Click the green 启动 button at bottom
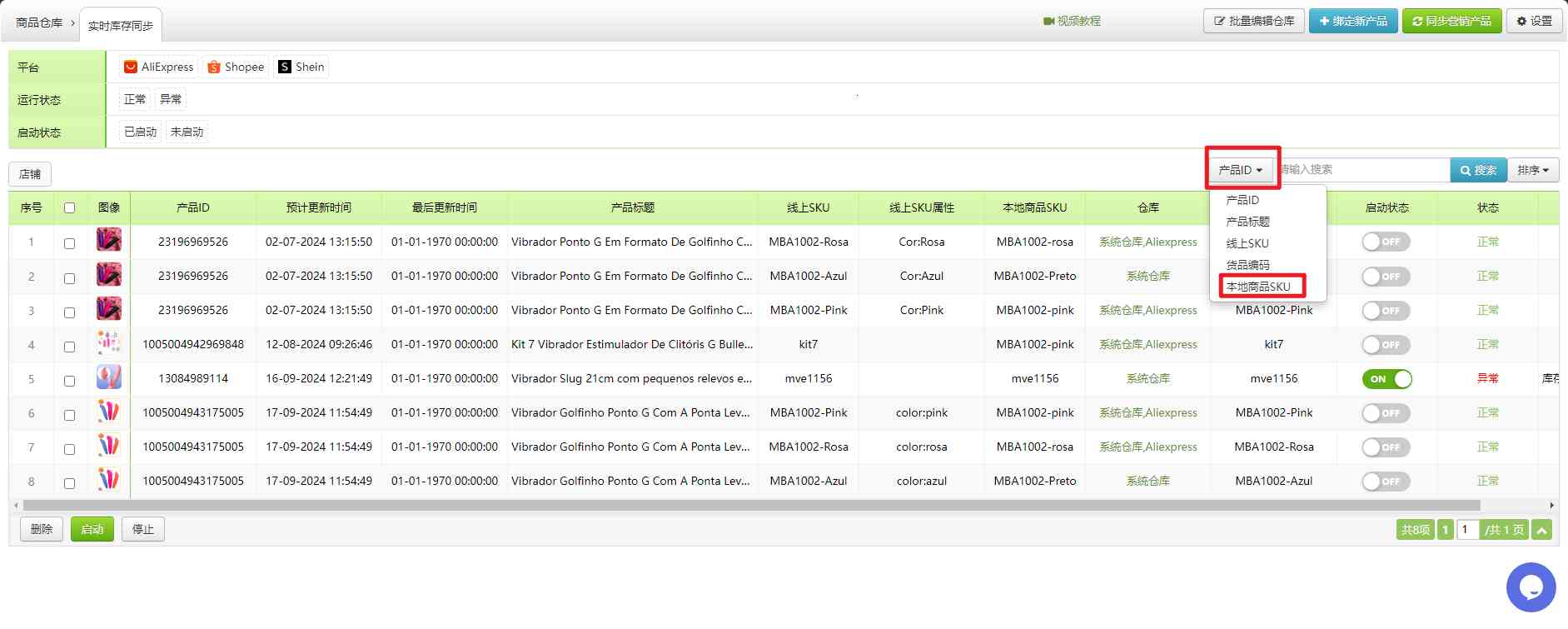This screenshot has height=629, width=1568. pos(92,529)
